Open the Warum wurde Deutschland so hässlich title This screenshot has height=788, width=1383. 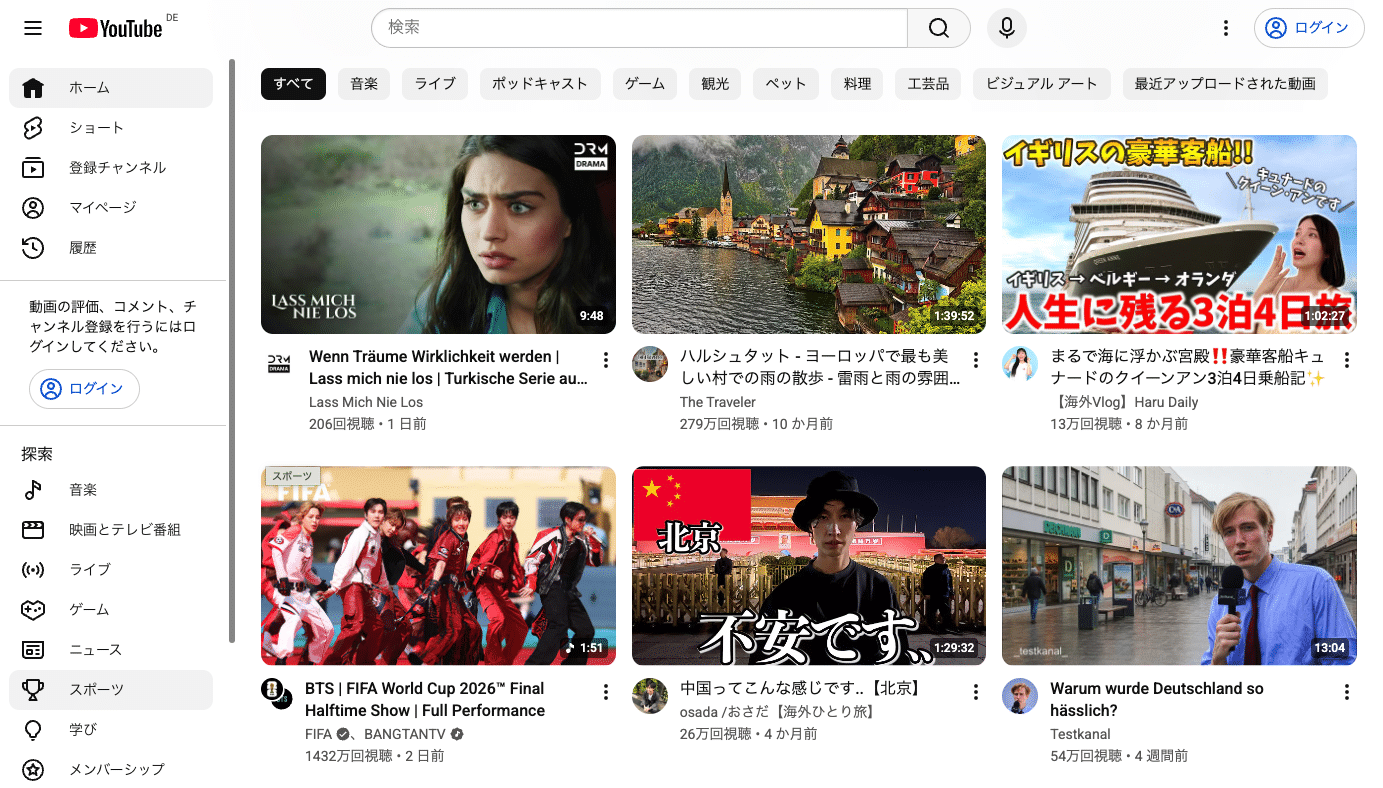[1157, 700]
